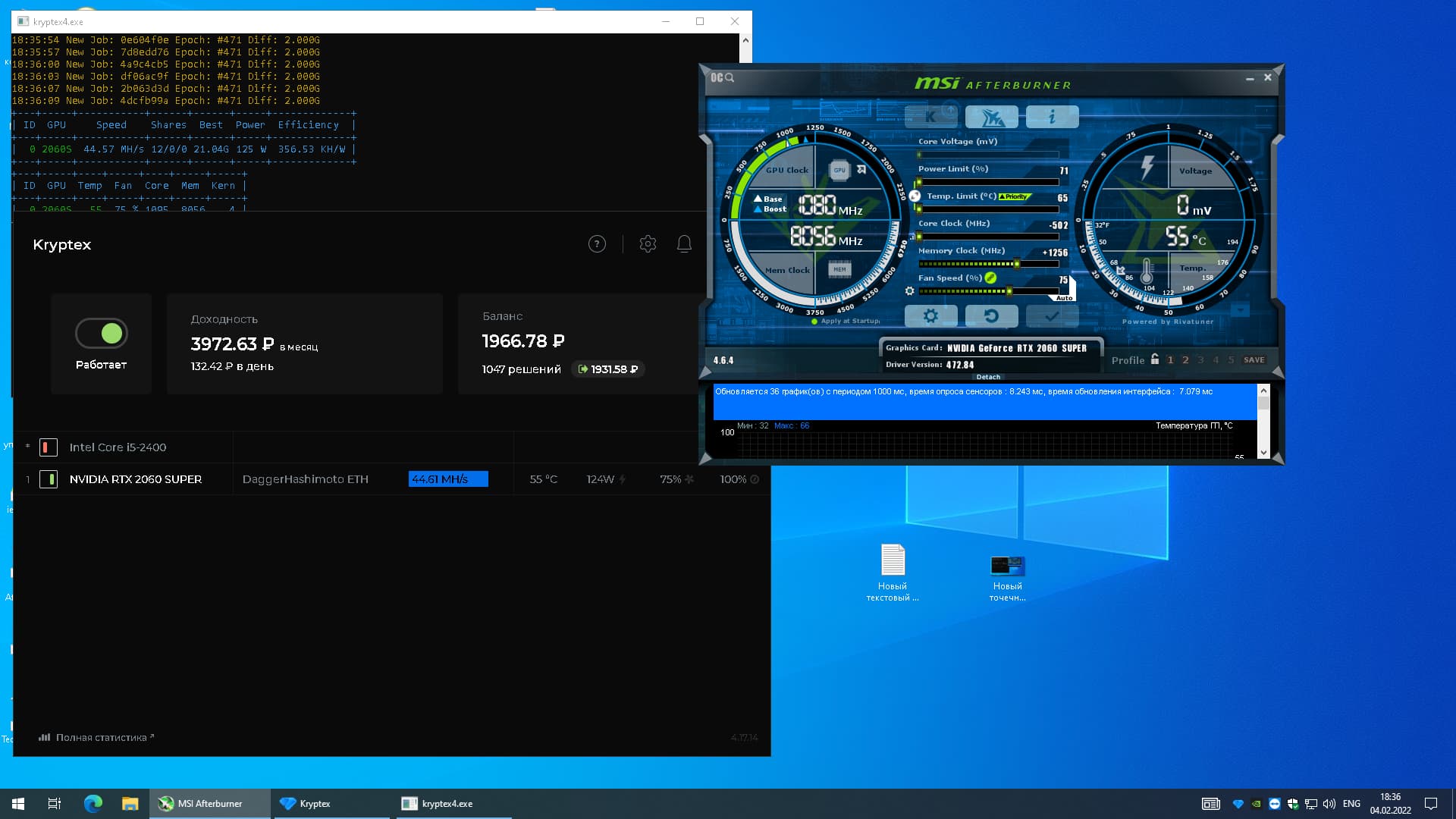Click ENG language indicator
This screenshot has width=1456, height=819.
(x=1351, y=804)
